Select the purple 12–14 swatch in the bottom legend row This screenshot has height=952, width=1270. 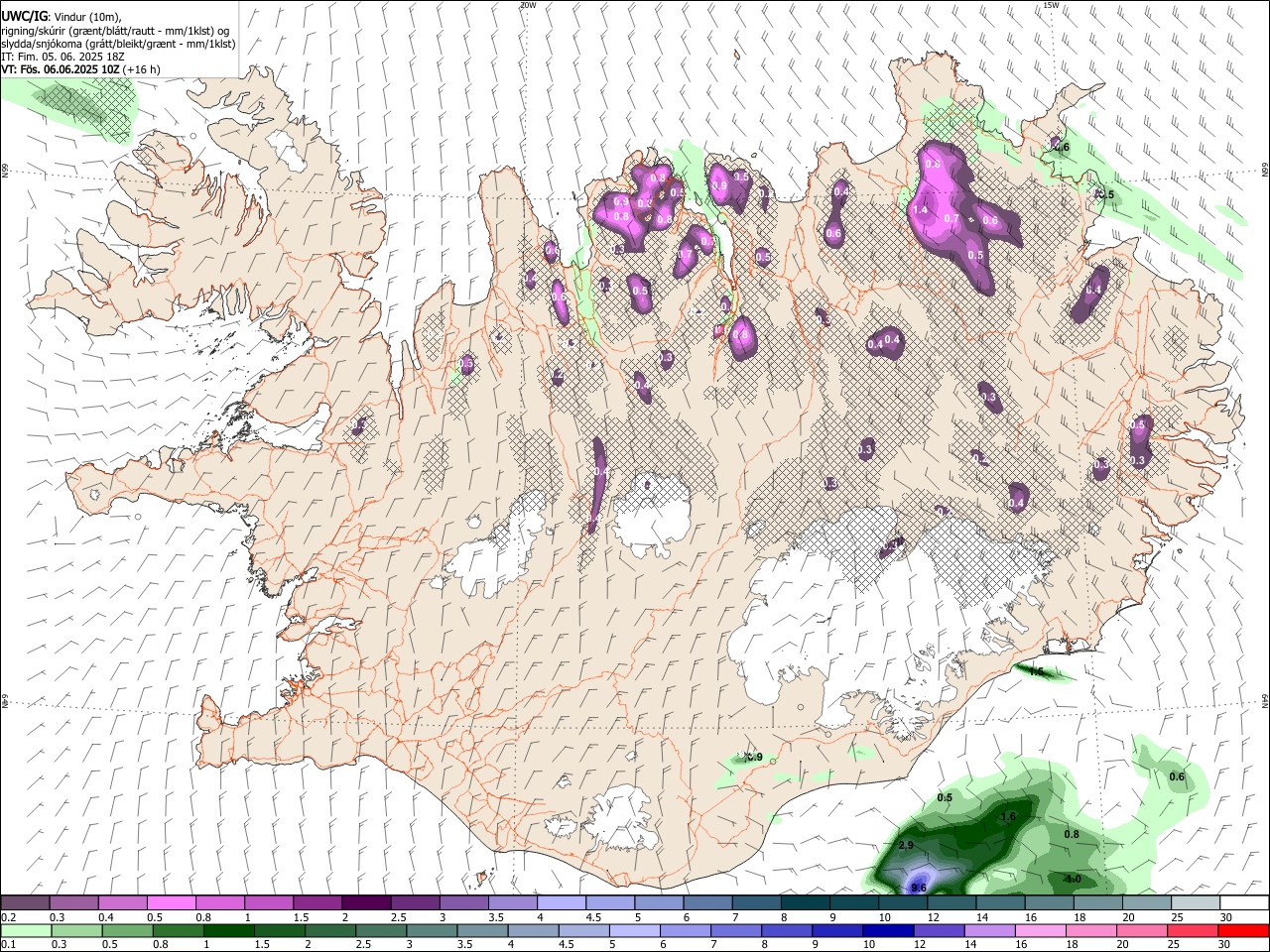coord(939,930)
